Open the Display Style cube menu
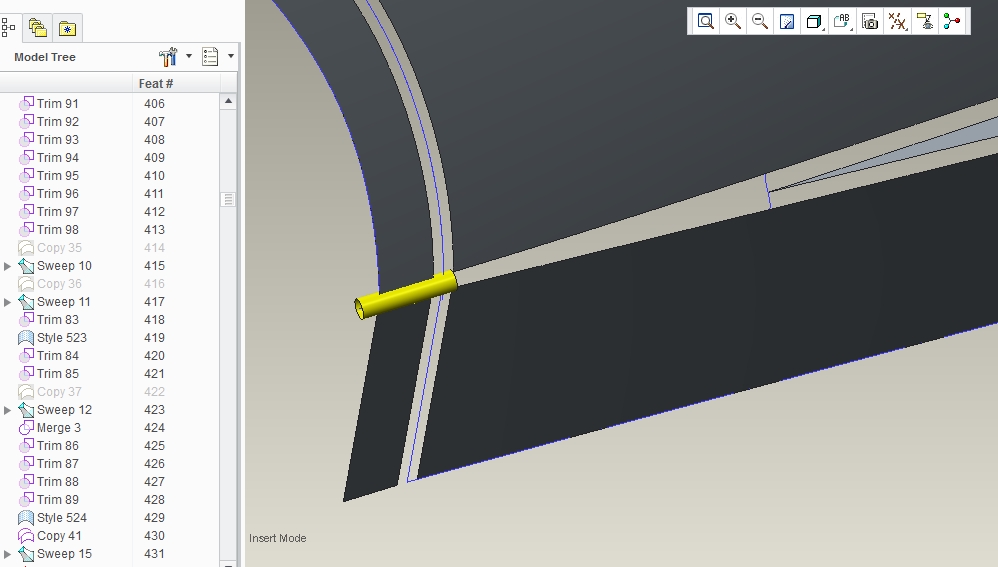This screenshot has height=567, width=998. pos(814,22)
